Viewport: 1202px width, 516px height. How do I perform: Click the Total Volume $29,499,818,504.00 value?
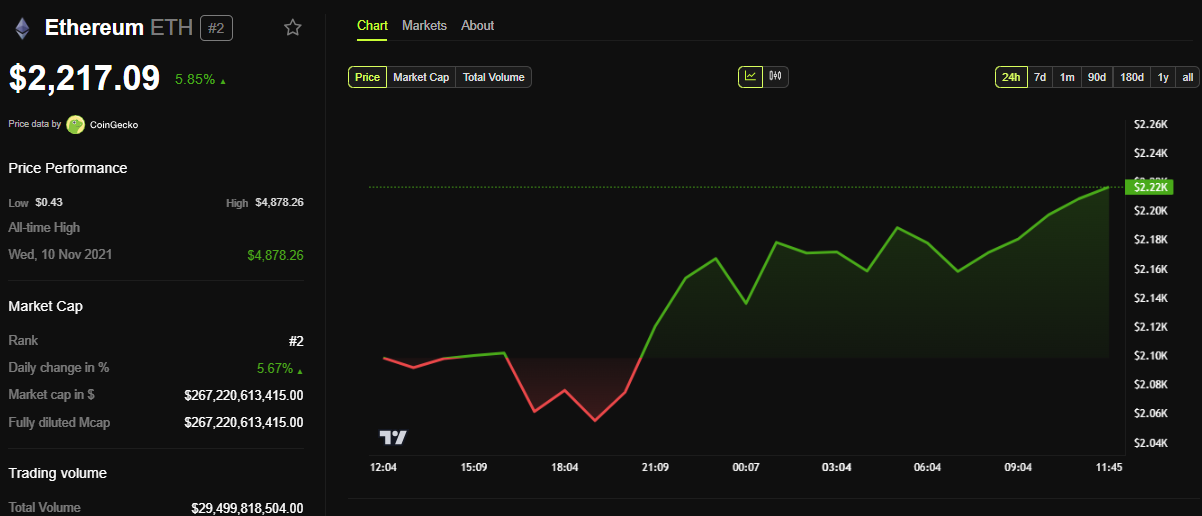tap(247, 508)
